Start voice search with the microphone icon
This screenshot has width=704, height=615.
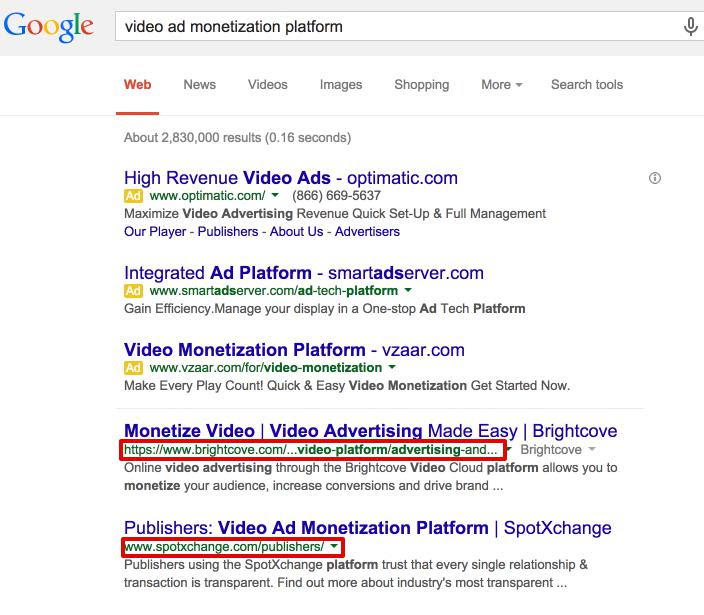[x=691, y=26]
